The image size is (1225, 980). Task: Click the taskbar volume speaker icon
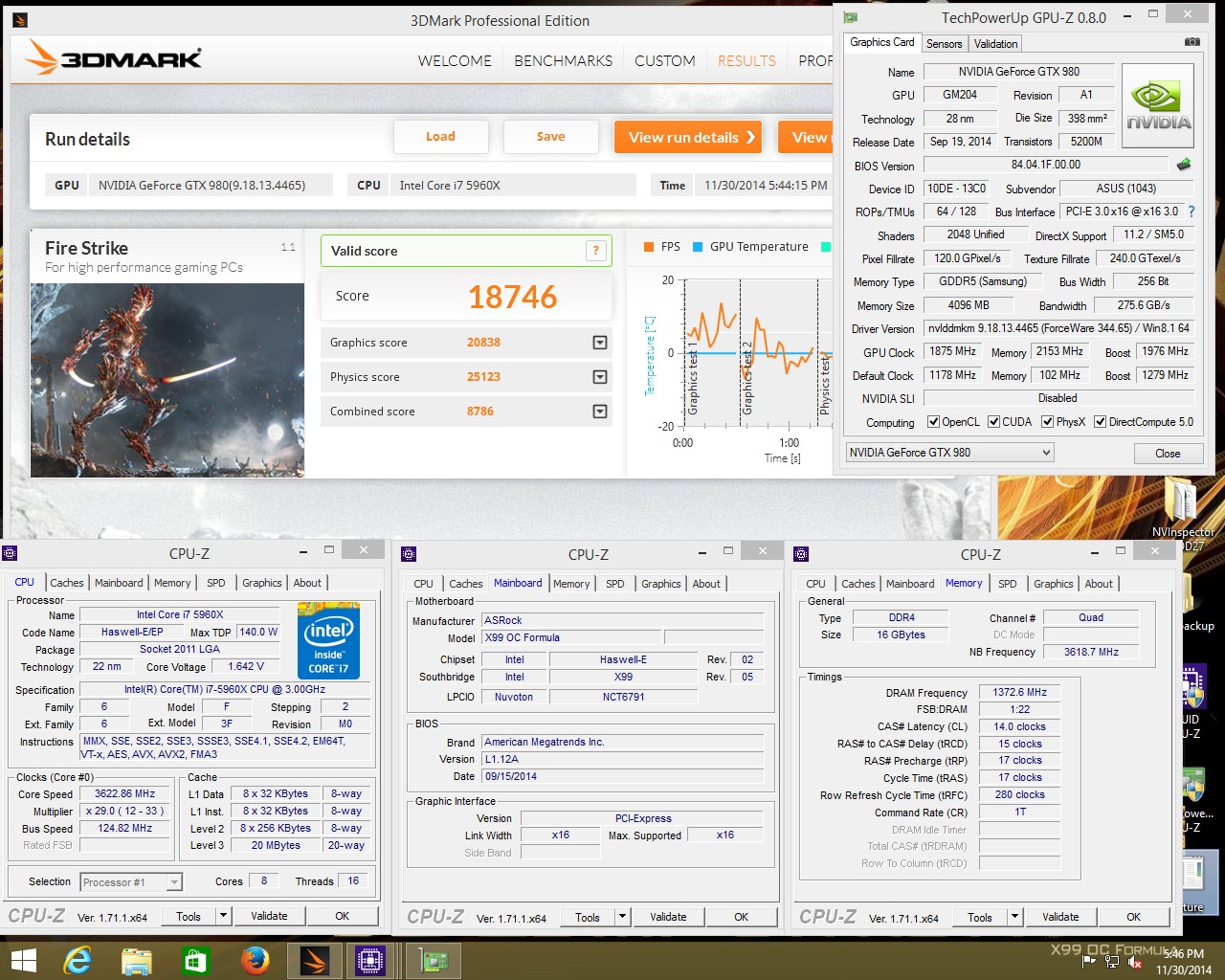(1135, 962)
